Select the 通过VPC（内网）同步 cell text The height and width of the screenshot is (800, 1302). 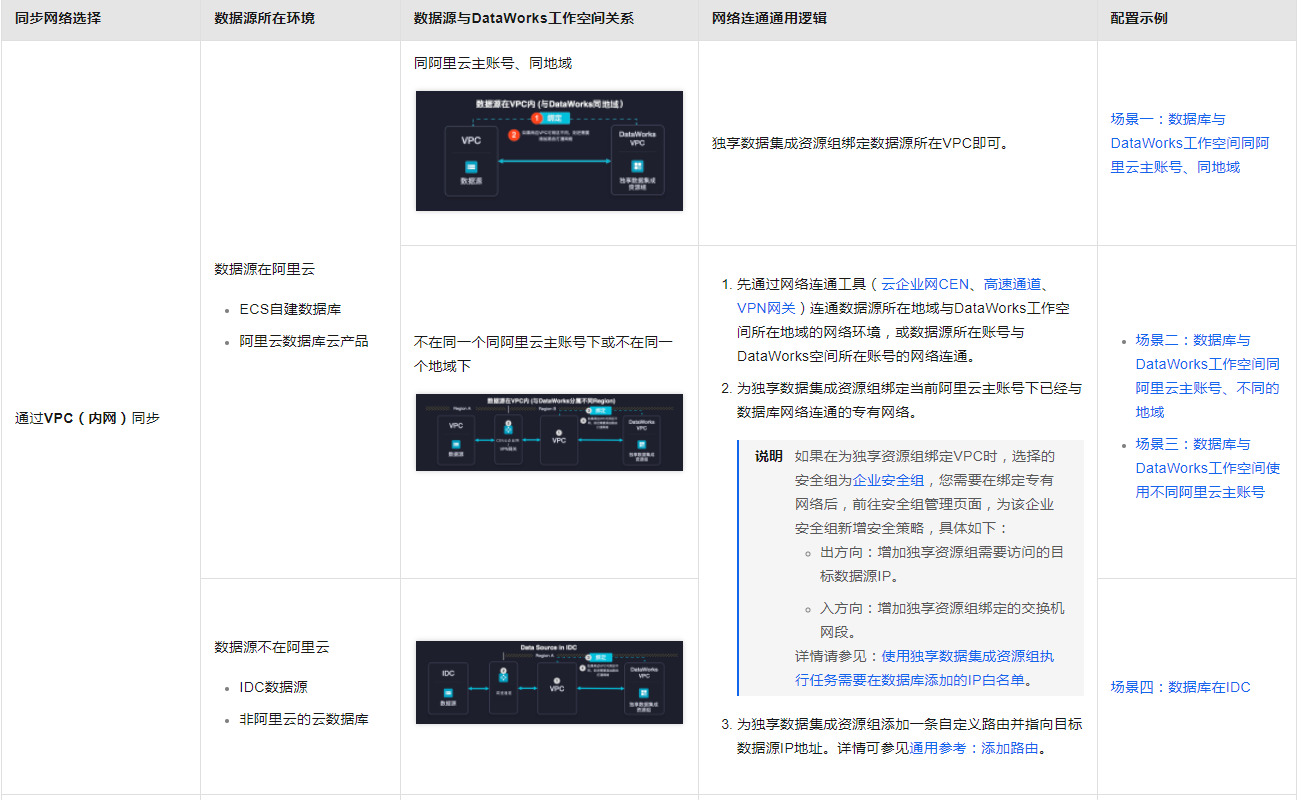[87, 418]
